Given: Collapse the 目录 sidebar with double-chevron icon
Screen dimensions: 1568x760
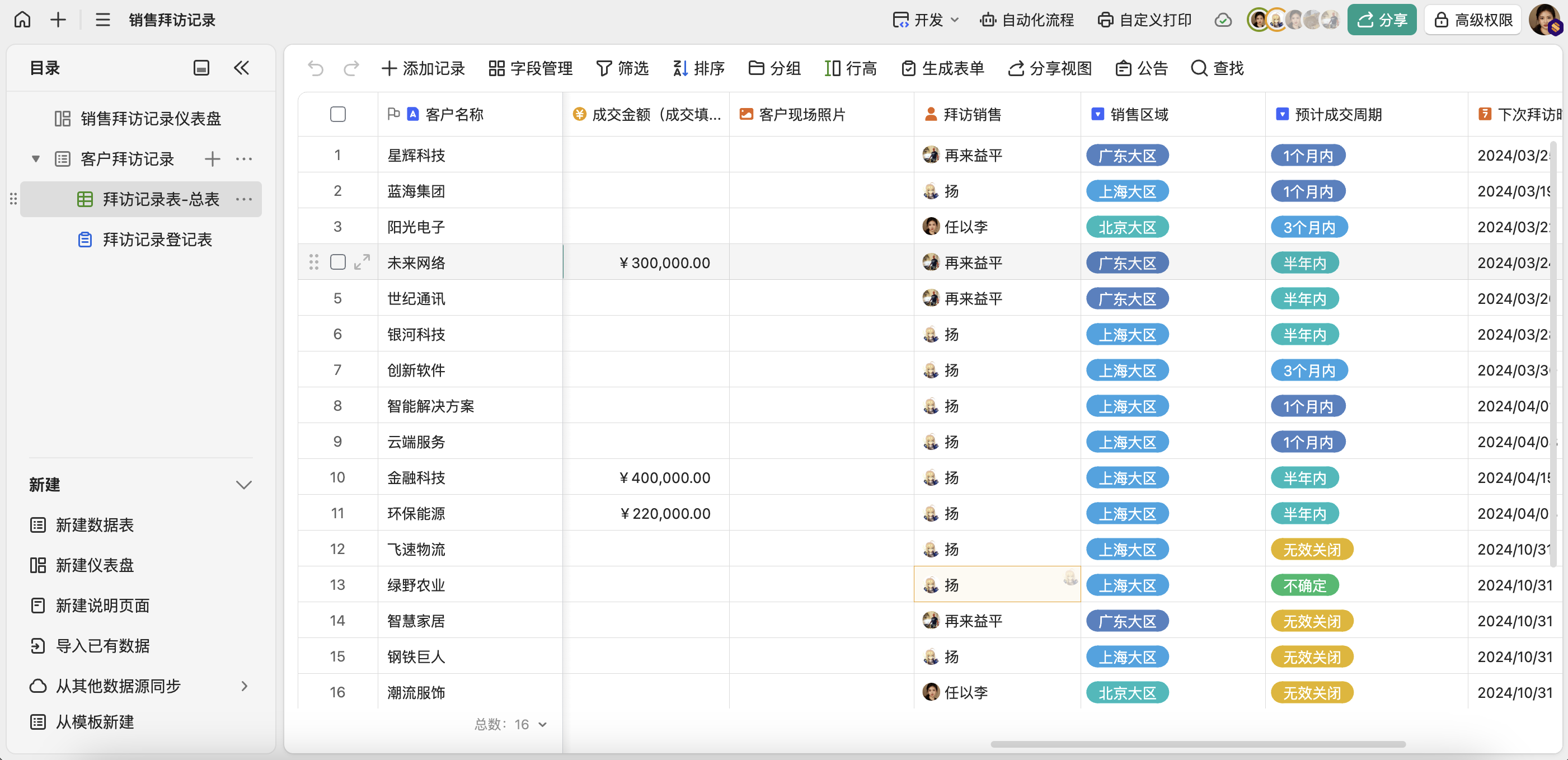Looking at the screenshot, I should 242,68.
